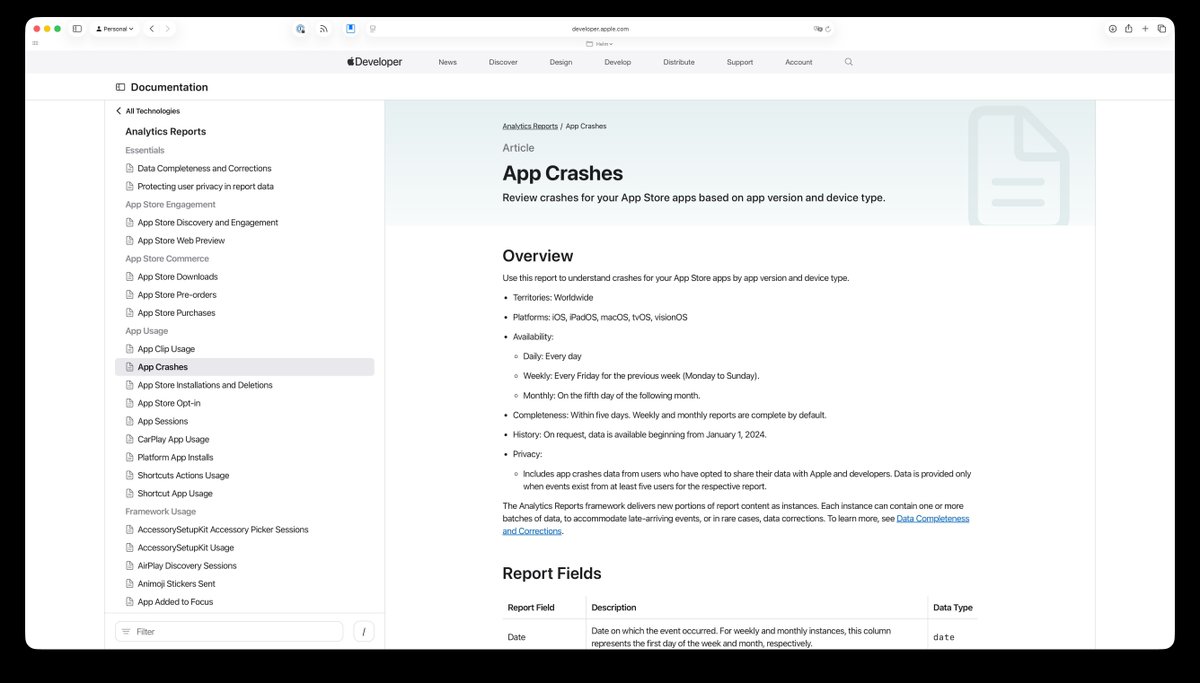Screen dimensions: 1200x683
Task: Toggle Documentation navigator sidebar icon
Action: click(120, 87)
